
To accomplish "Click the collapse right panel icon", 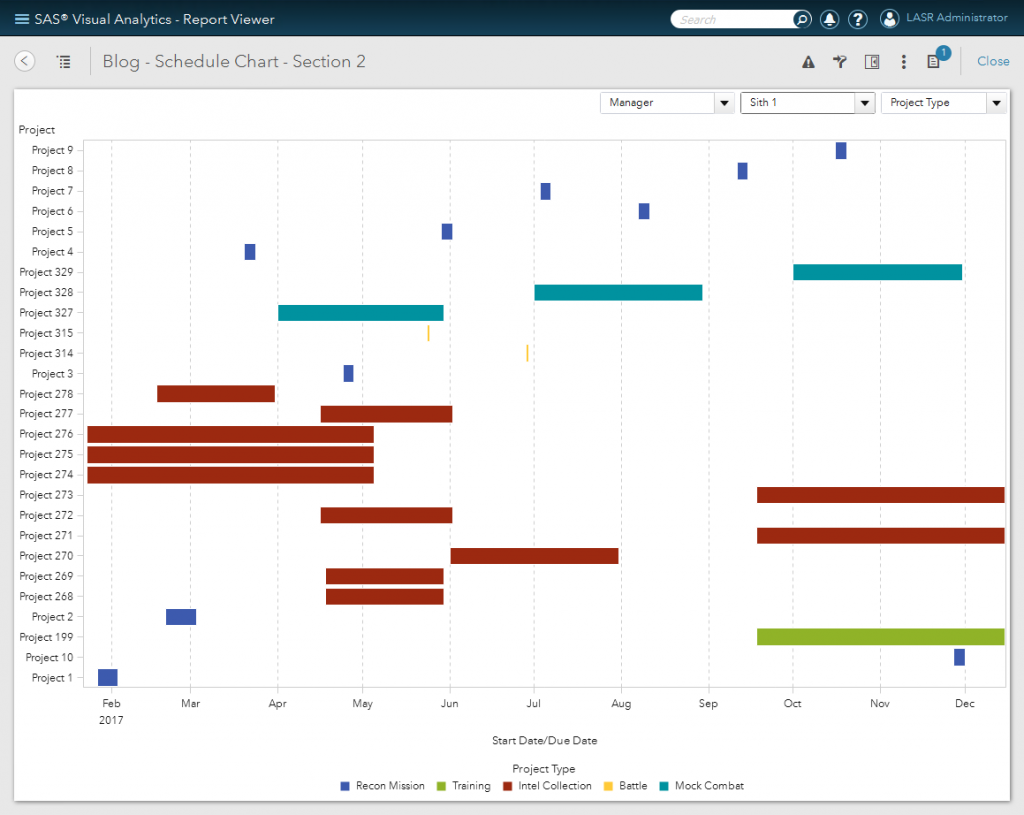I will 871,61.
